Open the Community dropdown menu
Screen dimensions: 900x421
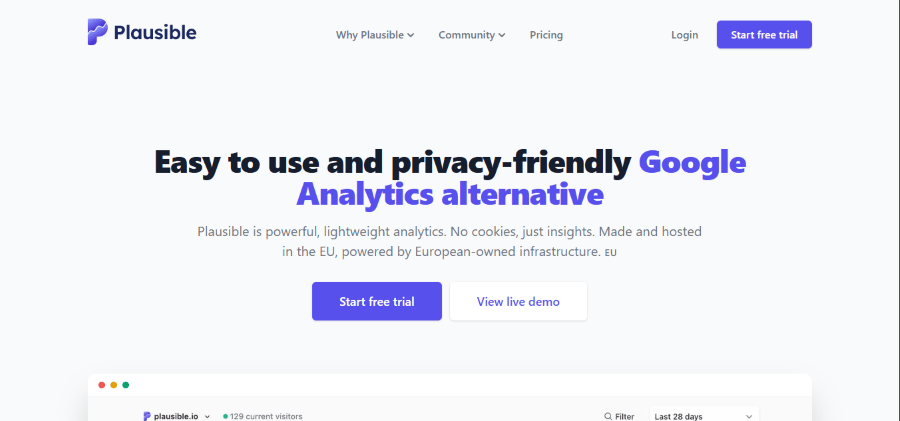(471, 35)
